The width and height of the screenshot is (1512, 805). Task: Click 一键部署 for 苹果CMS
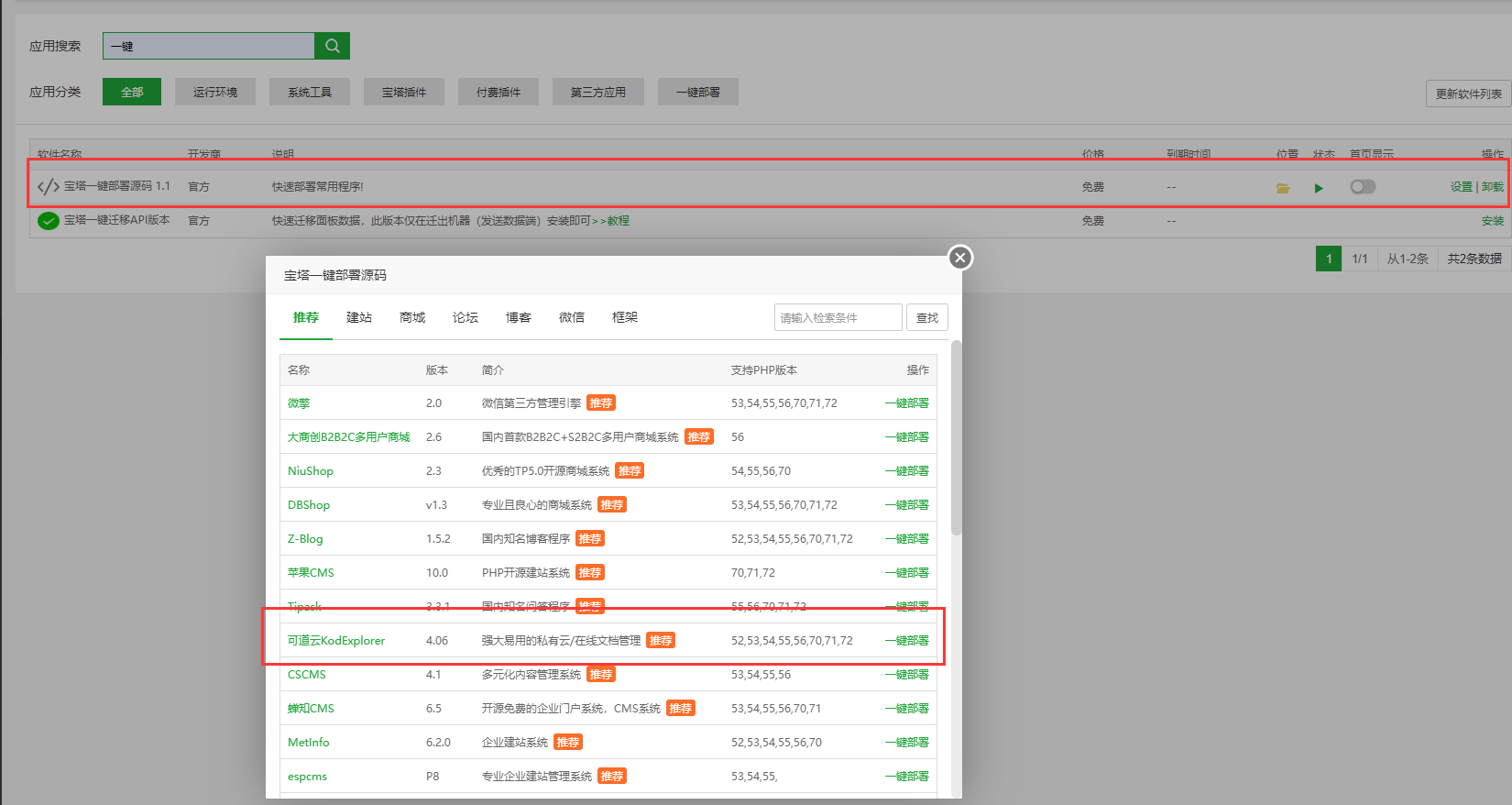(x=907, y=573)
